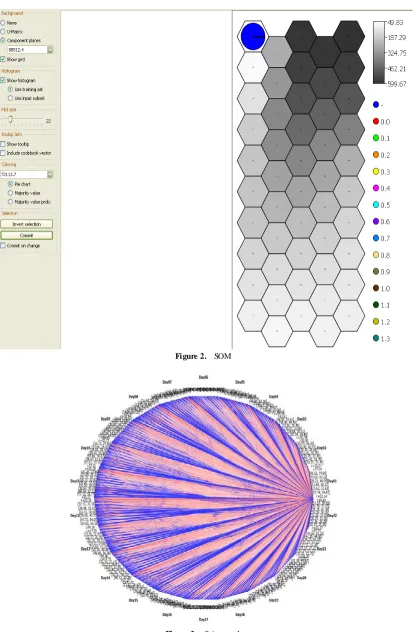413x632 pixels.
Task: Click the red 0.0 legend dot
Action: pos(376,121)
